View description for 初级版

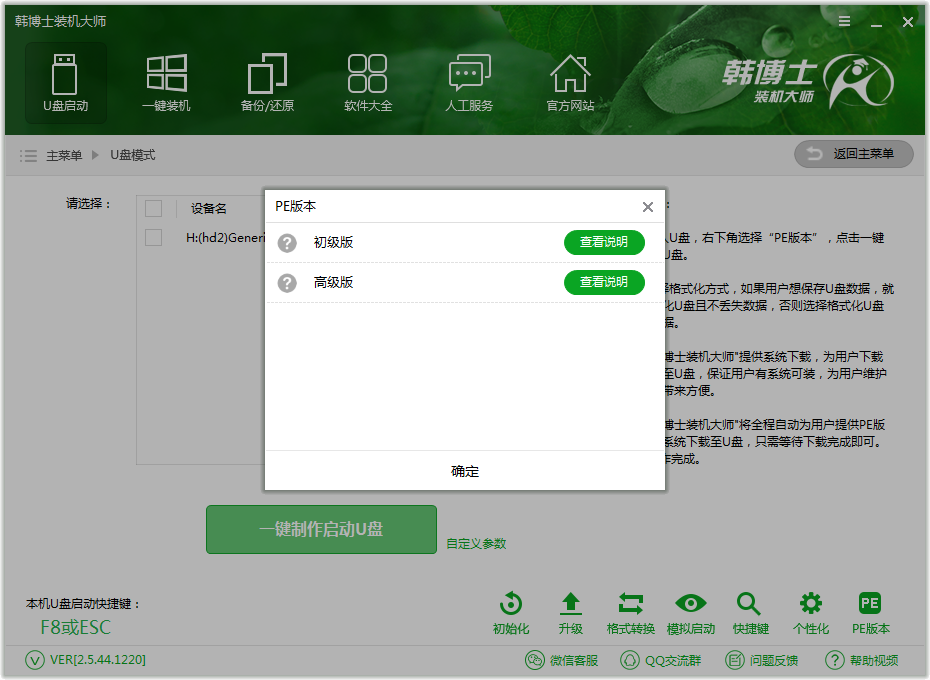(x=604, y=242)
